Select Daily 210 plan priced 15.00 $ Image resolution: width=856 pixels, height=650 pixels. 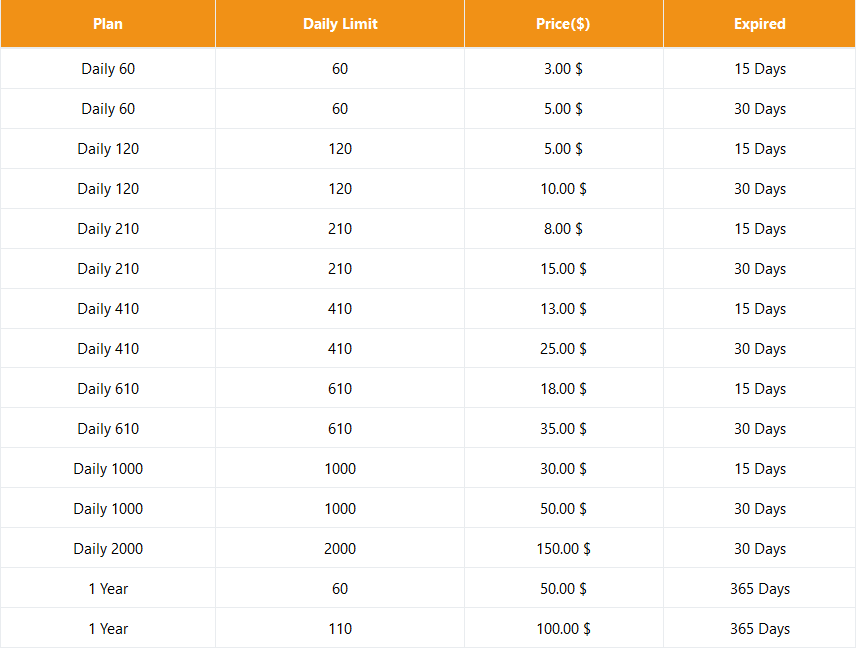click(x=108, y=269)
